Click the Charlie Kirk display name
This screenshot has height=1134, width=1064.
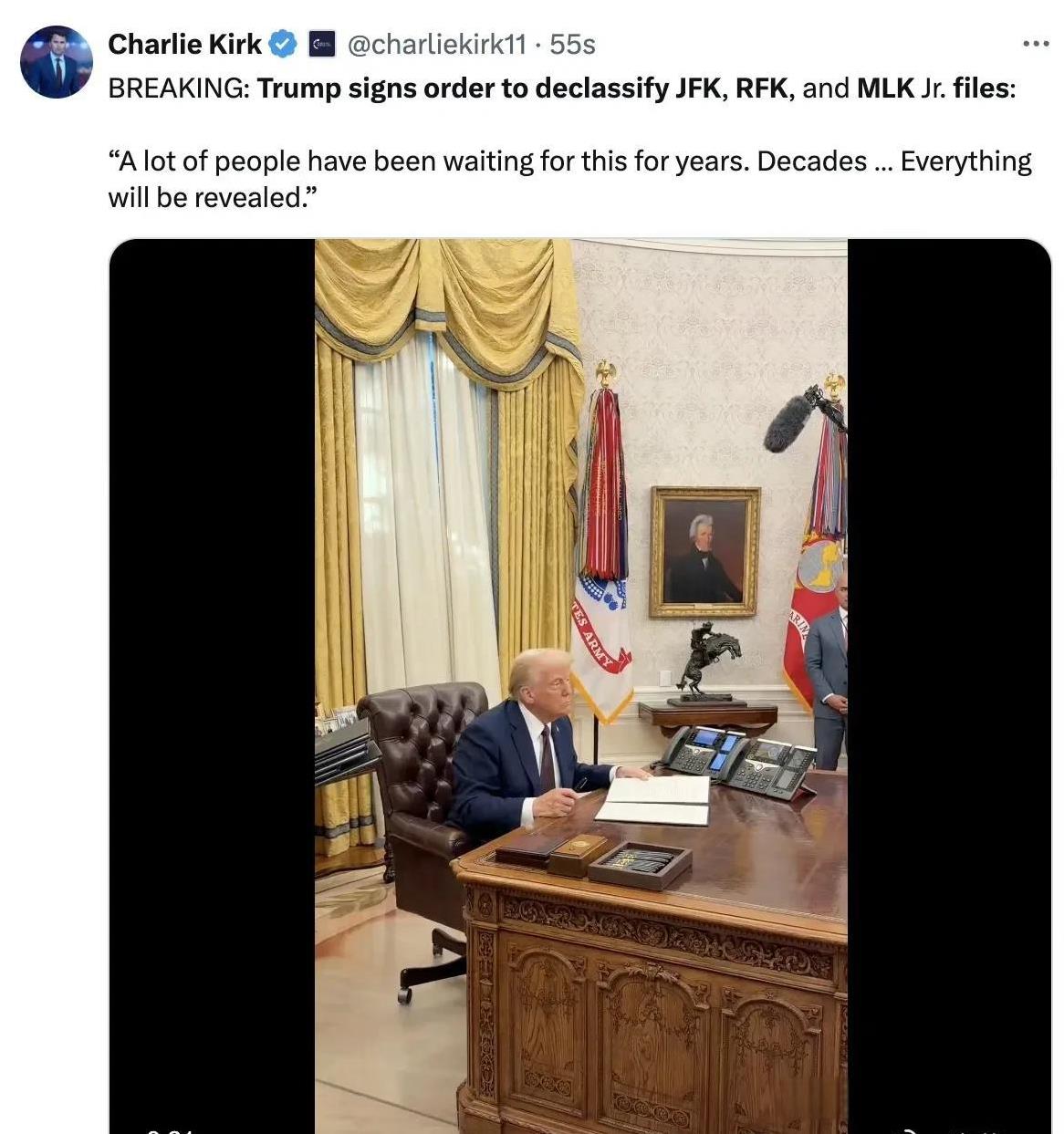[x=185, y=44]
